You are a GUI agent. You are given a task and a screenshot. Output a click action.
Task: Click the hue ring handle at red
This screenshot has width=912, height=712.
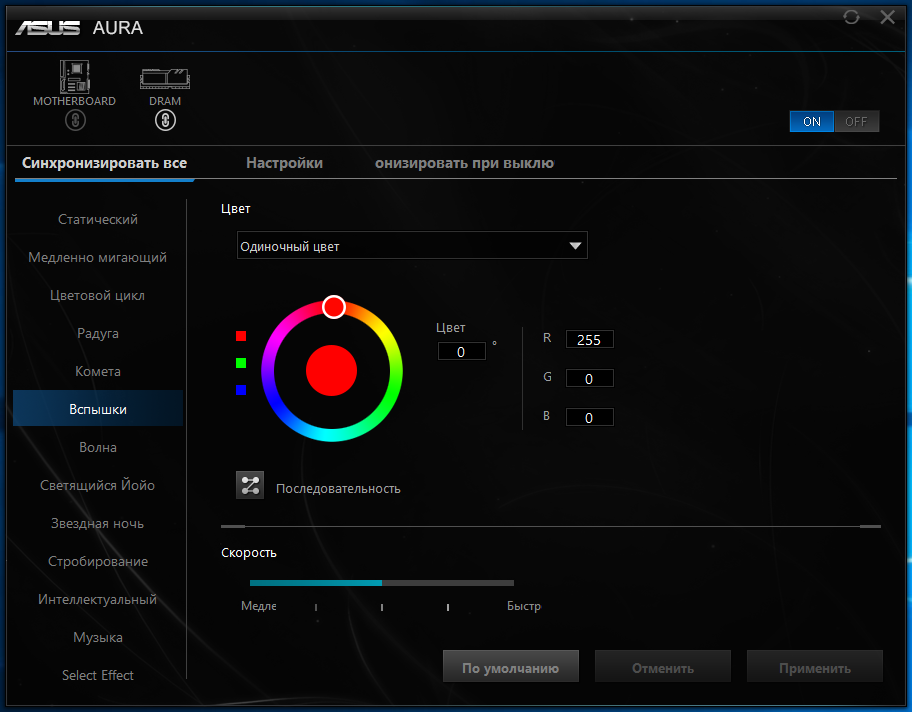point(334,307)
